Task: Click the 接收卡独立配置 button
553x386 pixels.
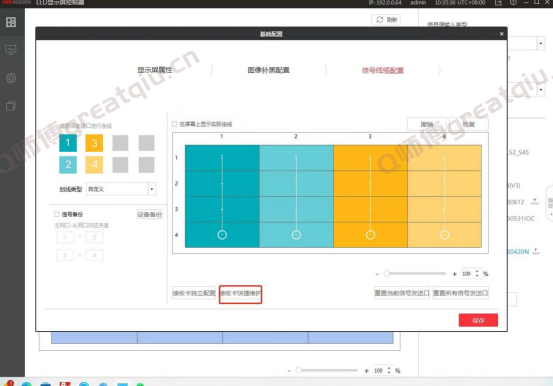Action: pyautogui.click(x=194, y=293)
